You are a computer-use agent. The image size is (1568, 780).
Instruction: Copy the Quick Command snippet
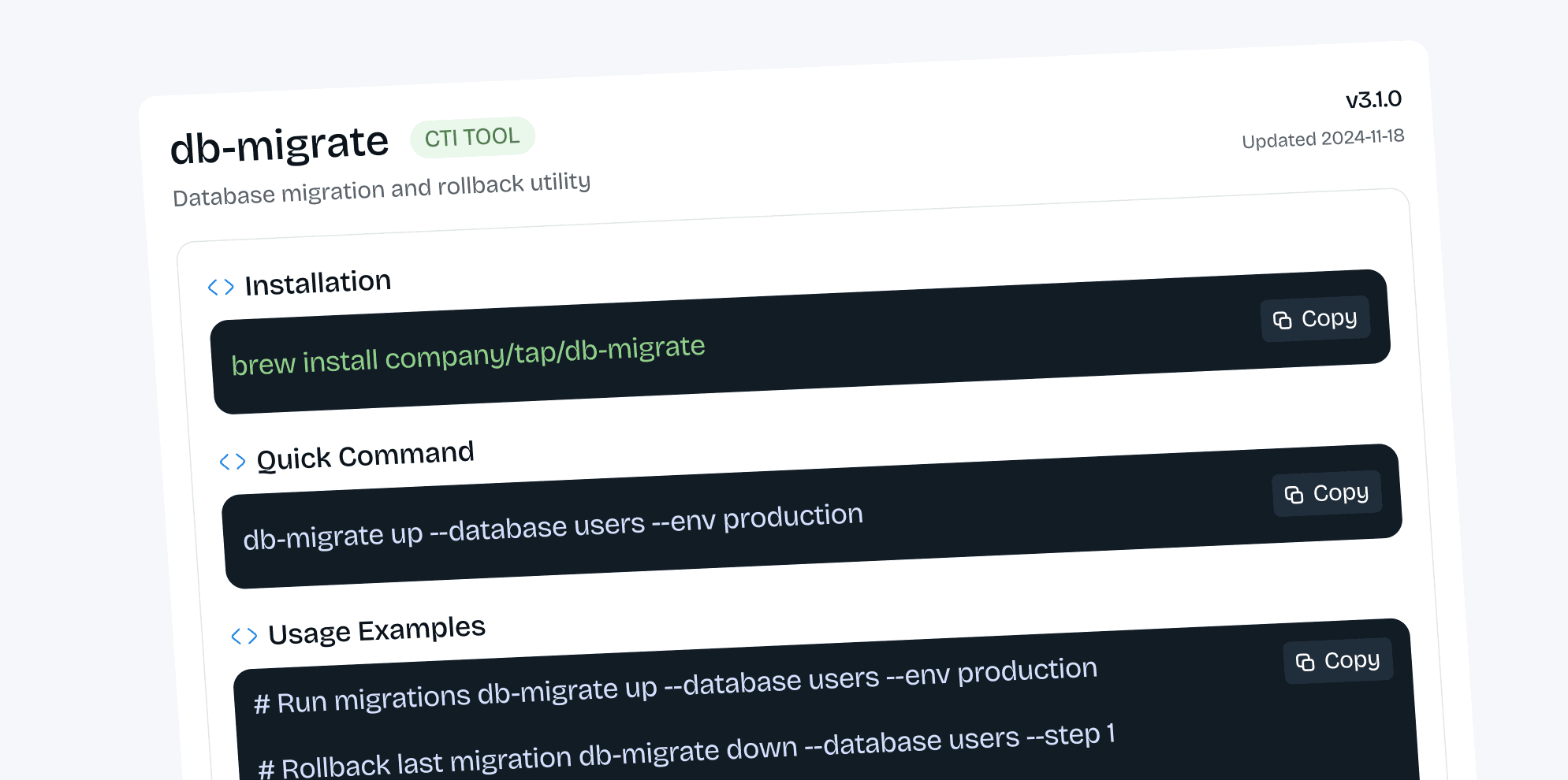tap(1327, 493)
